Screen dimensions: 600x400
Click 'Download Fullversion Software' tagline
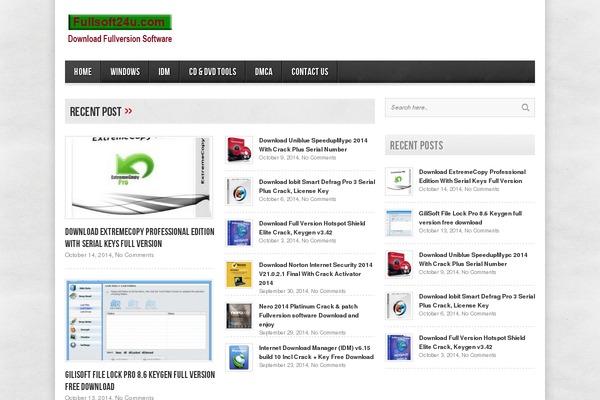pos(120,39)
